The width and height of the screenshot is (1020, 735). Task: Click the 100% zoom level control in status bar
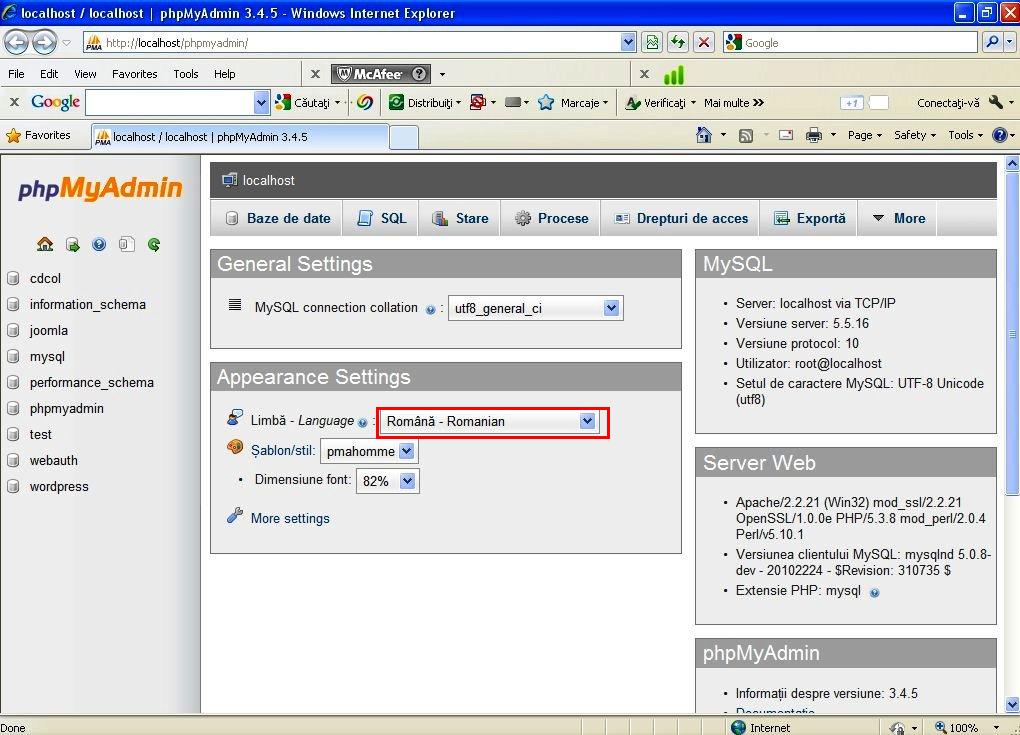967,728
